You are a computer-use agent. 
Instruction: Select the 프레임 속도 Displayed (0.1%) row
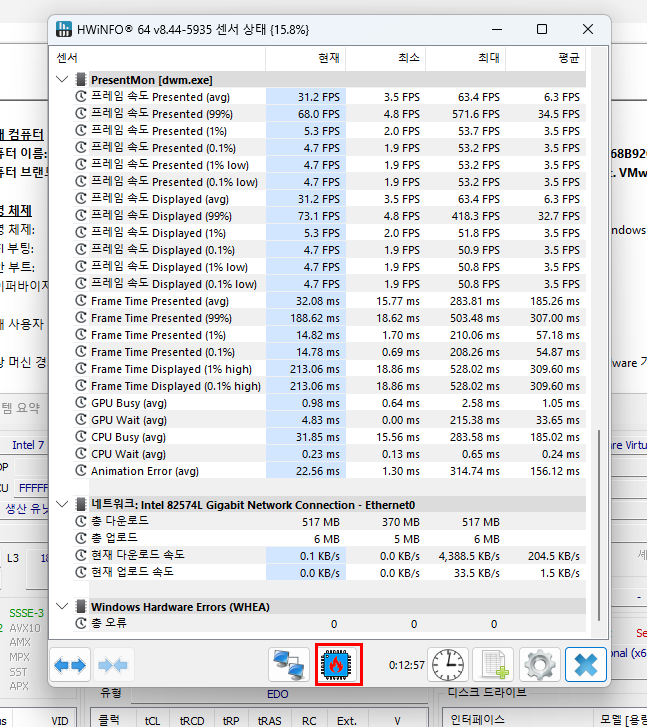[329, 250]
